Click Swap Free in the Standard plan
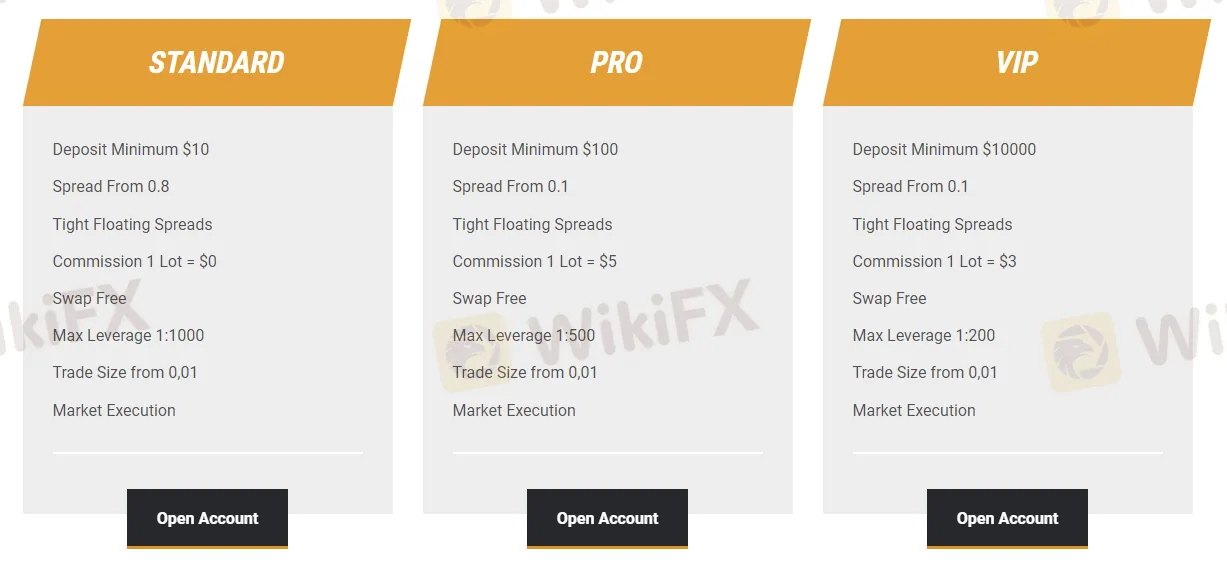The width and height of the screenshot is (1227, 562). coord(90,298)
